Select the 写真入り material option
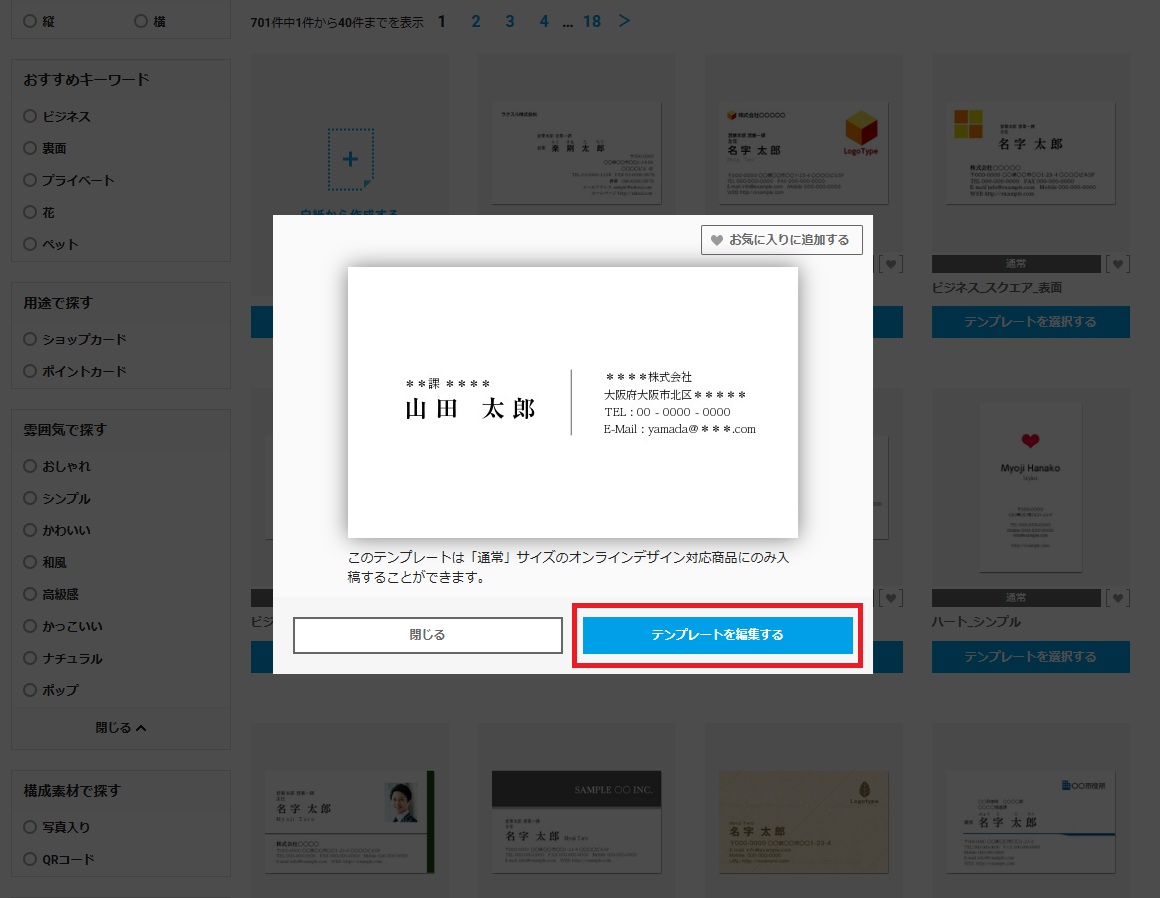Viewport: 1160px width, 898px height. (x=30, y=827)
